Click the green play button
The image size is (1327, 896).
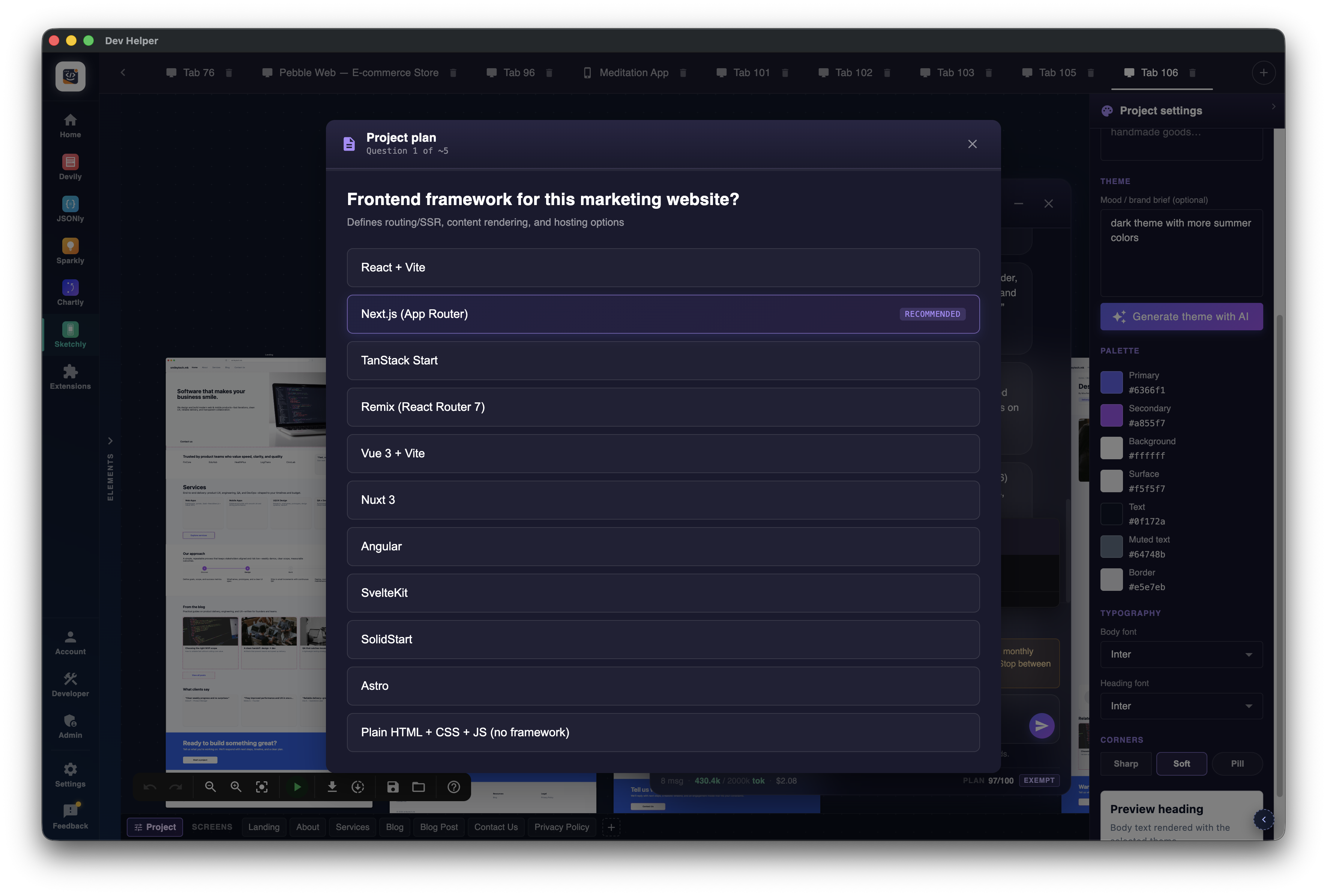pos(297,787)
